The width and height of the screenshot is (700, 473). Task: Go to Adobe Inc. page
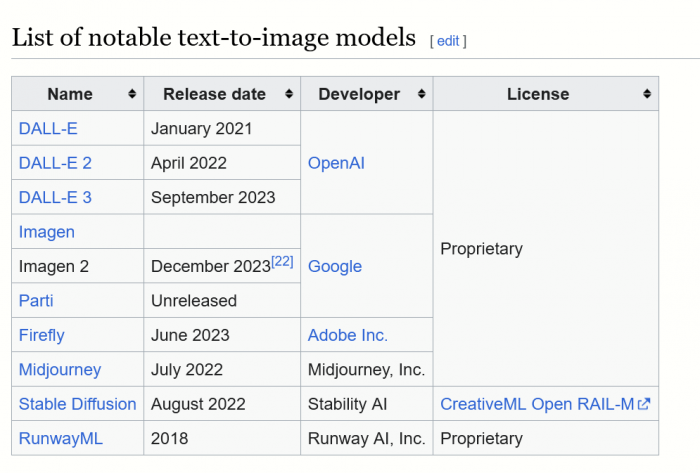click(347, 335)
